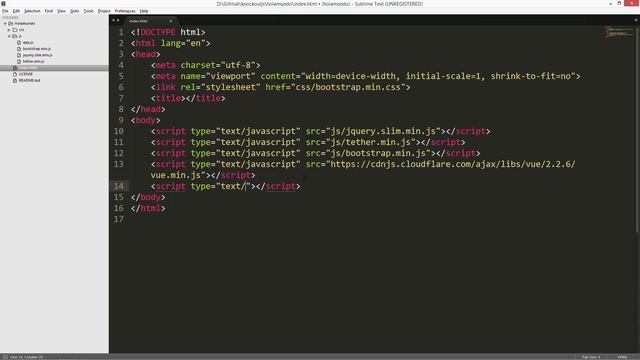Viewport: 640px width, 360px height.
Task: Close the index.html tab
Action: (171, 21)
